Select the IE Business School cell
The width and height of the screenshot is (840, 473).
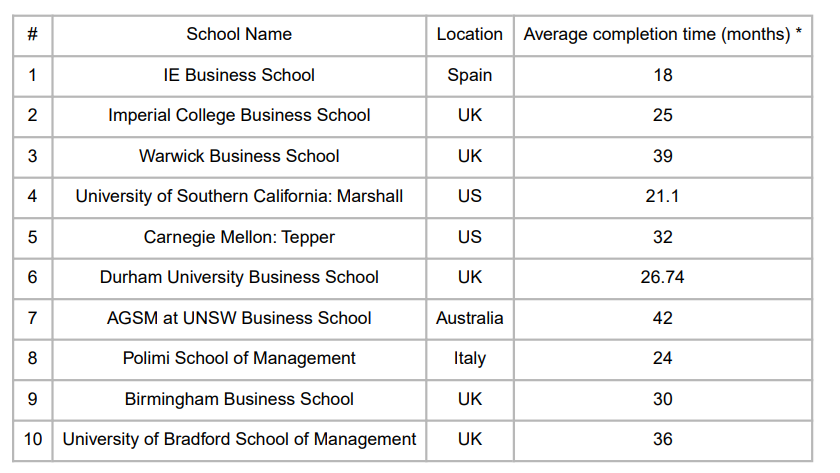239,76
